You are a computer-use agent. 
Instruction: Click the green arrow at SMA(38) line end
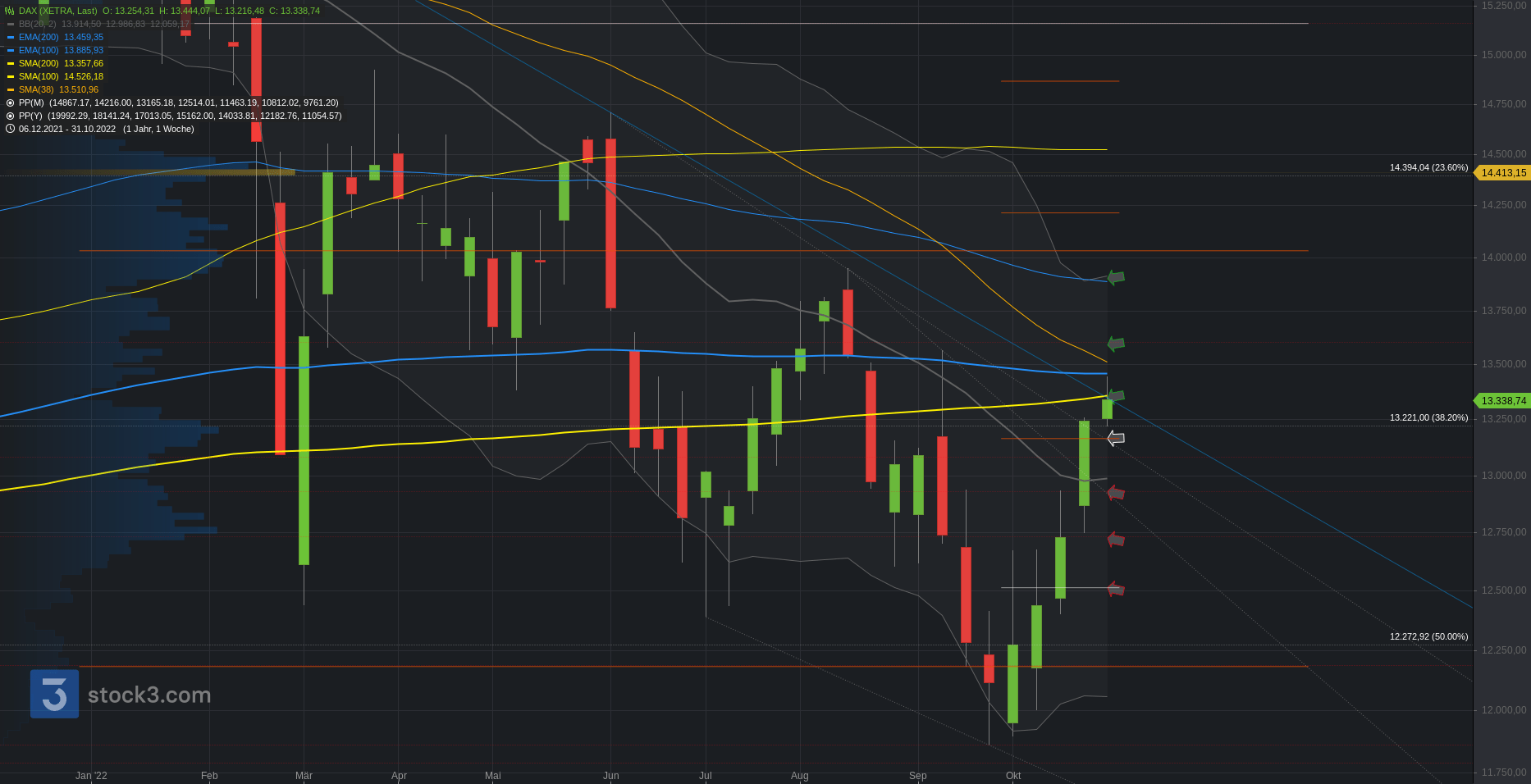(x=1116, y=344)
